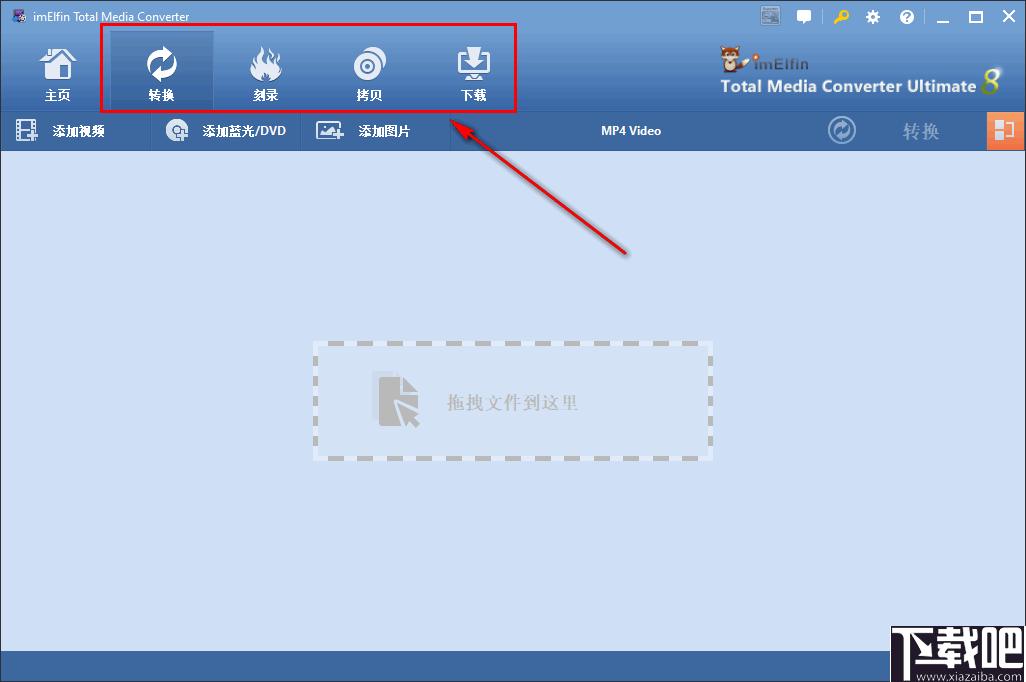Viewport: 1026px width, 682px height.
Task: Open help with the question mark icon
Action: click(906, 17)
